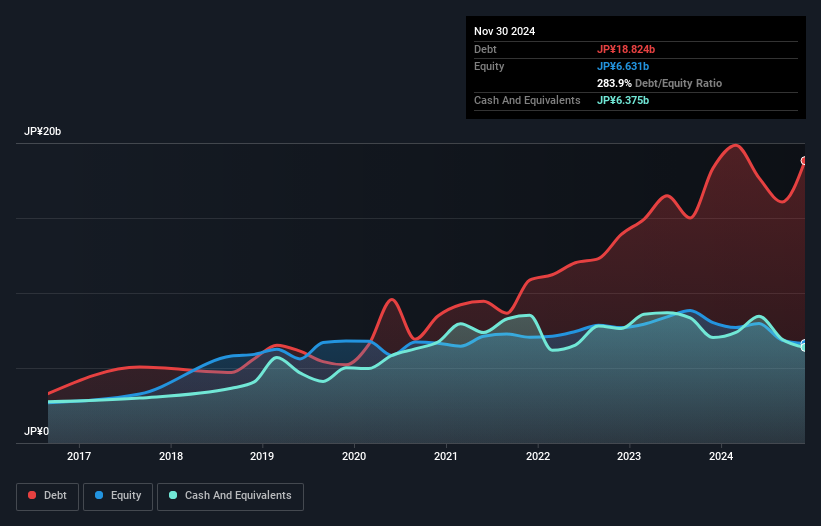Click the JP¥20b y-axis label
821x526 pixels.
[x=42, y=131]
